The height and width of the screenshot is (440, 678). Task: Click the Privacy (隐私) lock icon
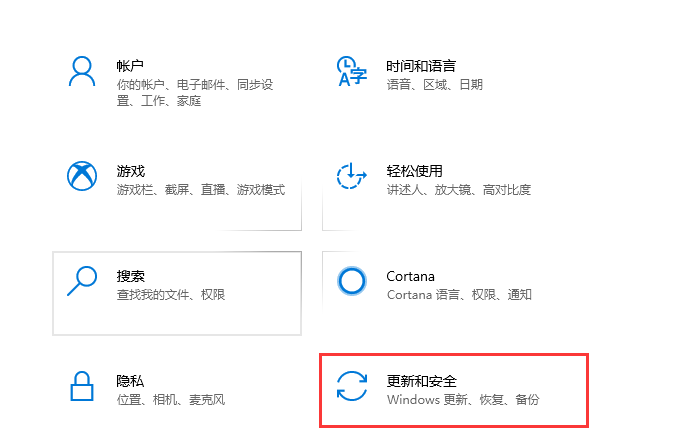click(81, 386)
